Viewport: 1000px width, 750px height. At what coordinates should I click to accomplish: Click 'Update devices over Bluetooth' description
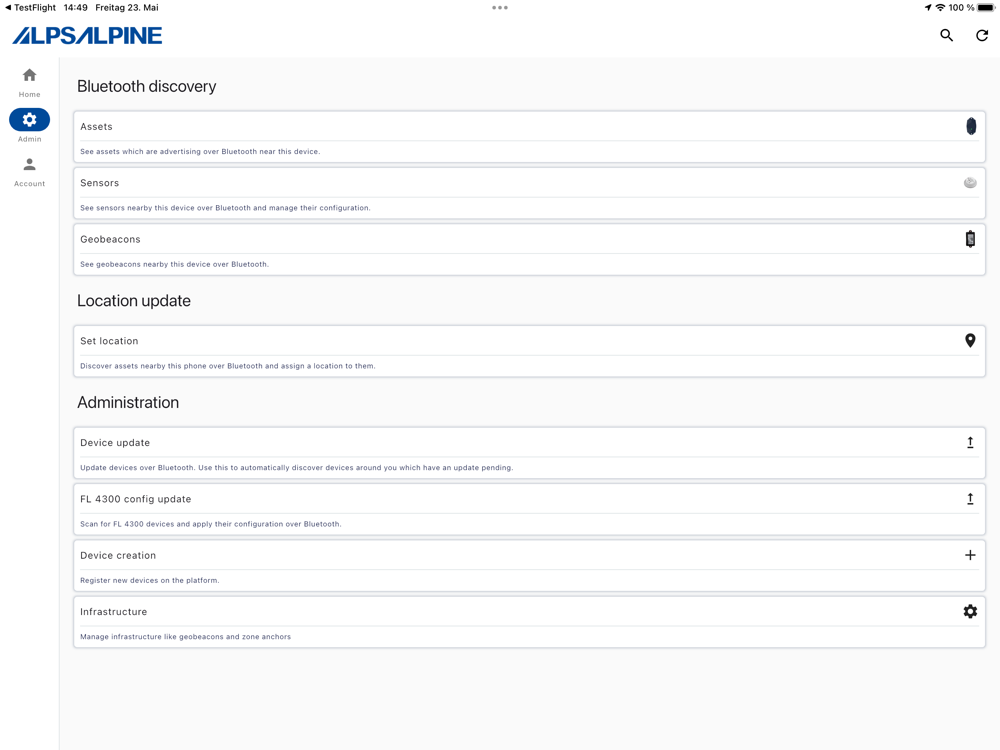click(x=297, y=467)
